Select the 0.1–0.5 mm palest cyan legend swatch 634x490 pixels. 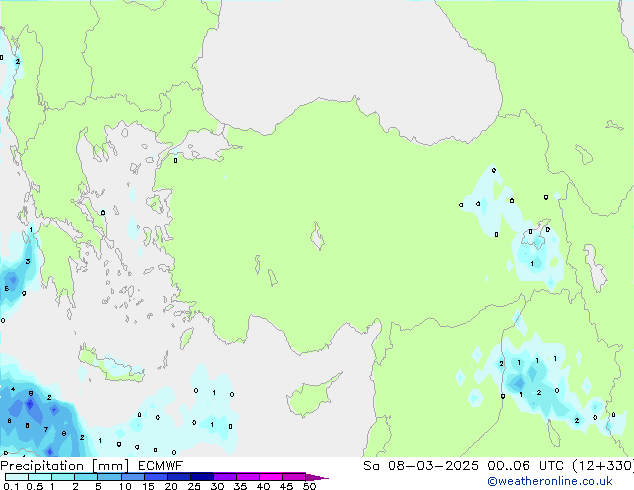[x=17, y=477]
